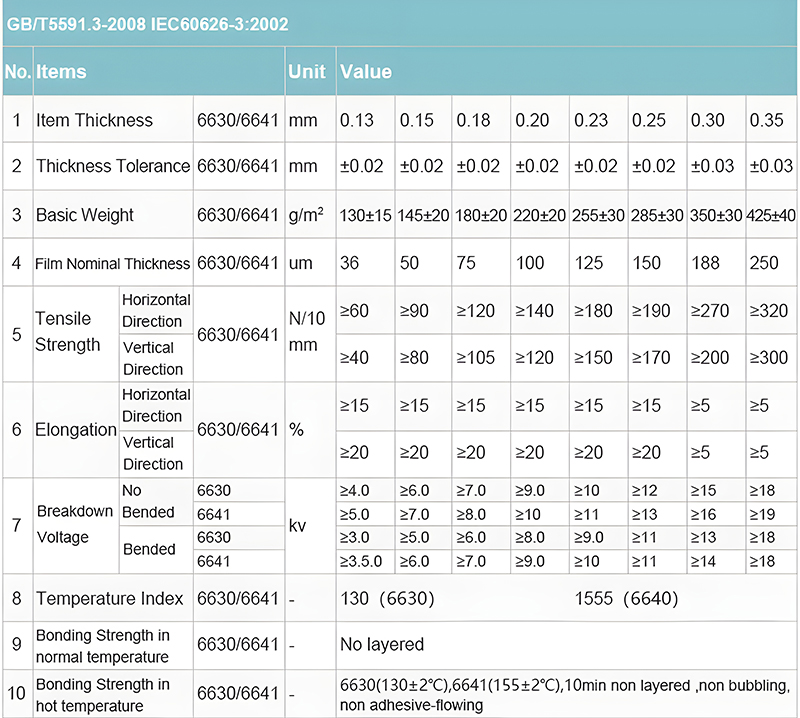Click the 'Elongation' row label
This screenshot has height=718, width=800.
(x=76, y=430)
